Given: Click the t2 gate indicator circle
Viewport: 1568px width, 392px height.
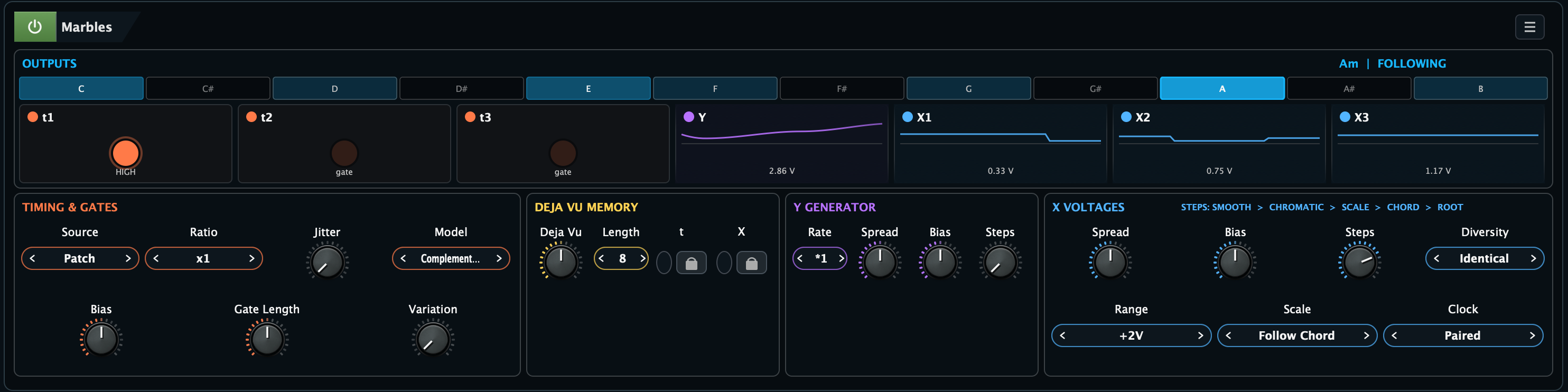Looking at the screenshot, I should tap(344, 153).
